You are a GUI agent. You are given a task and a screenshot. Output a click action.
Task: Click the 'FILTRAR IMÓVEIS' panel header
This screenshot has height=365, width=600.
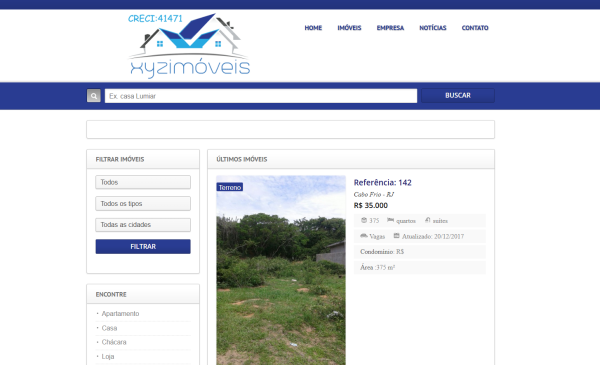(143, 159)
